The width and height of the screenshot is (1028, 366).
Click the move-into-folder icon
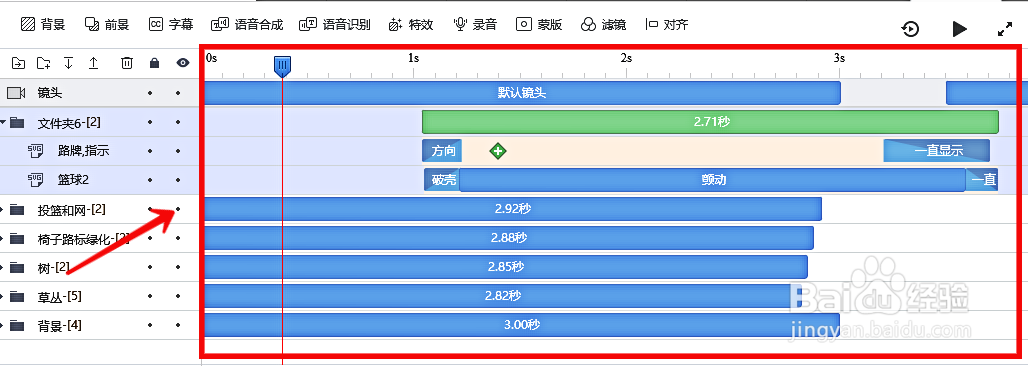tap(18, 63)
